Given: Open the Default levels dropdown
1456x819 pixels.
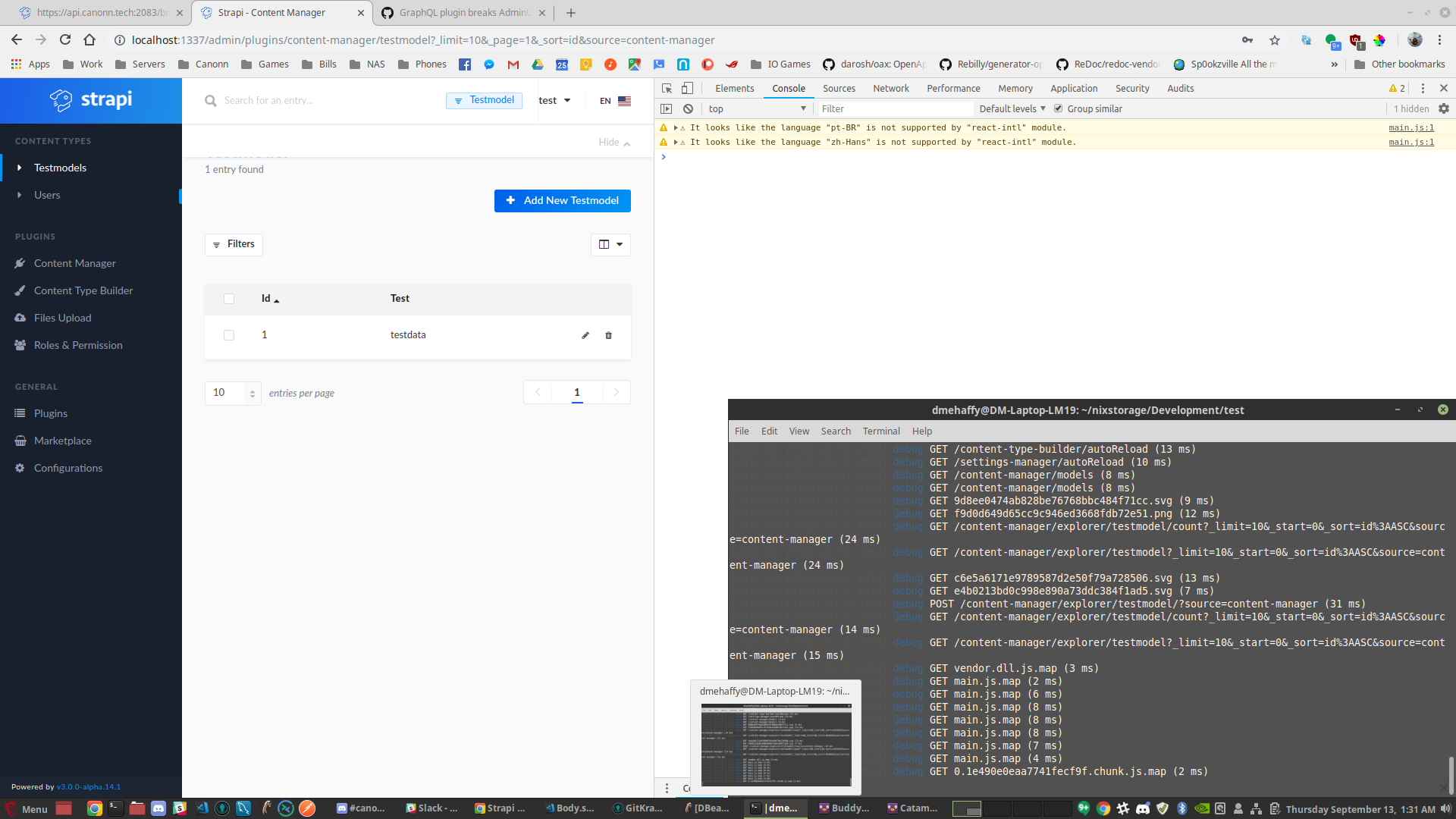Looking at the screenshot, I should [x=1011, y=108].
